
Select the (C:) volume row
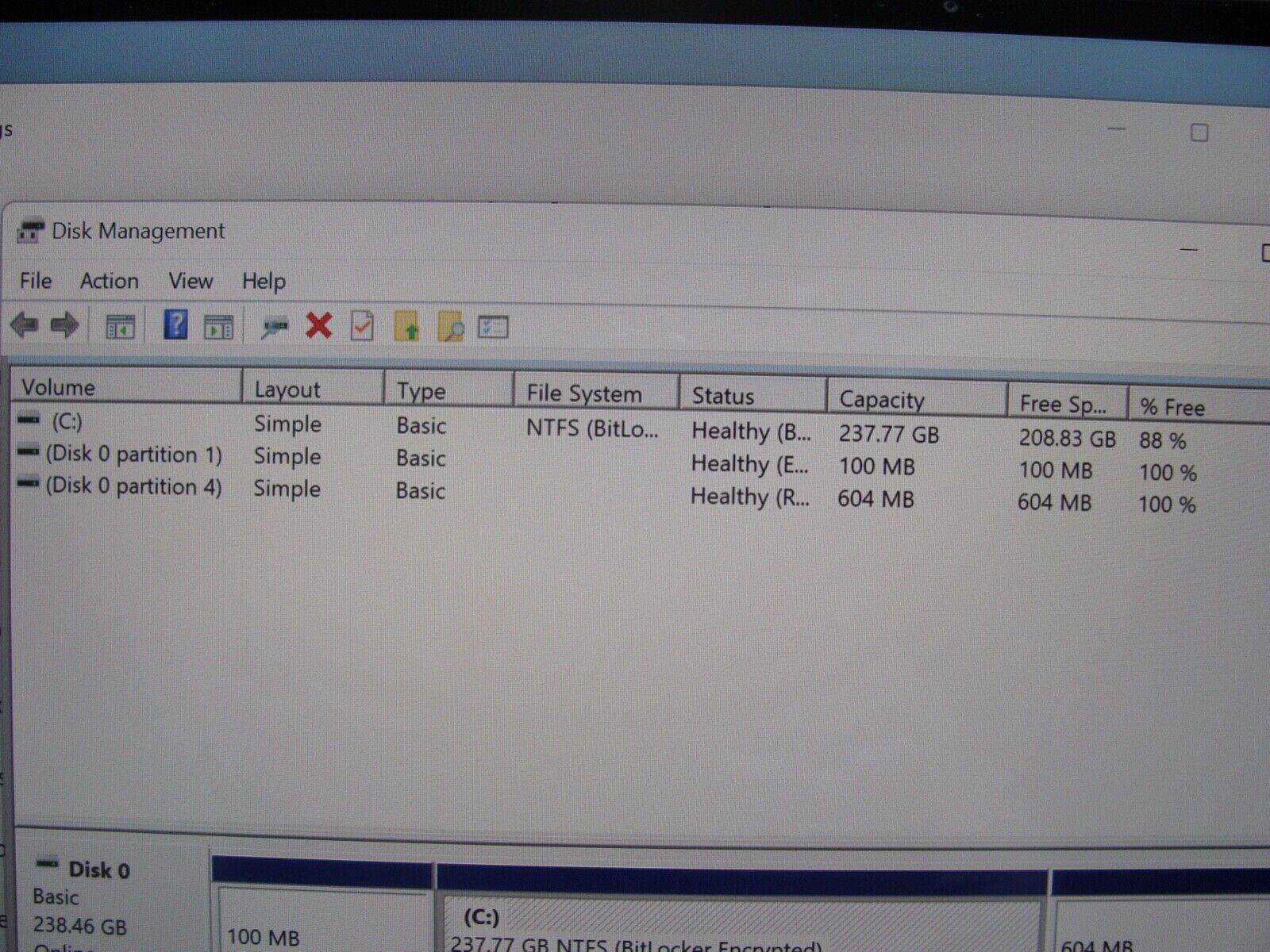click(x=67, y=421)
